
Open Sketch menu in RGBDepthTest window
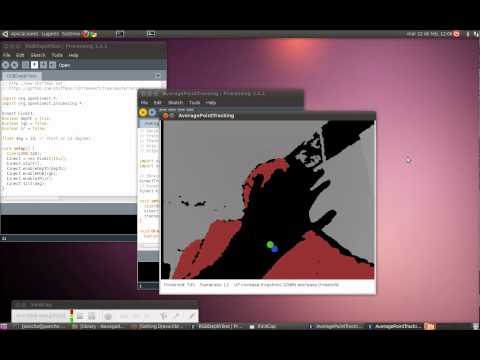click(x=38, y=55)
